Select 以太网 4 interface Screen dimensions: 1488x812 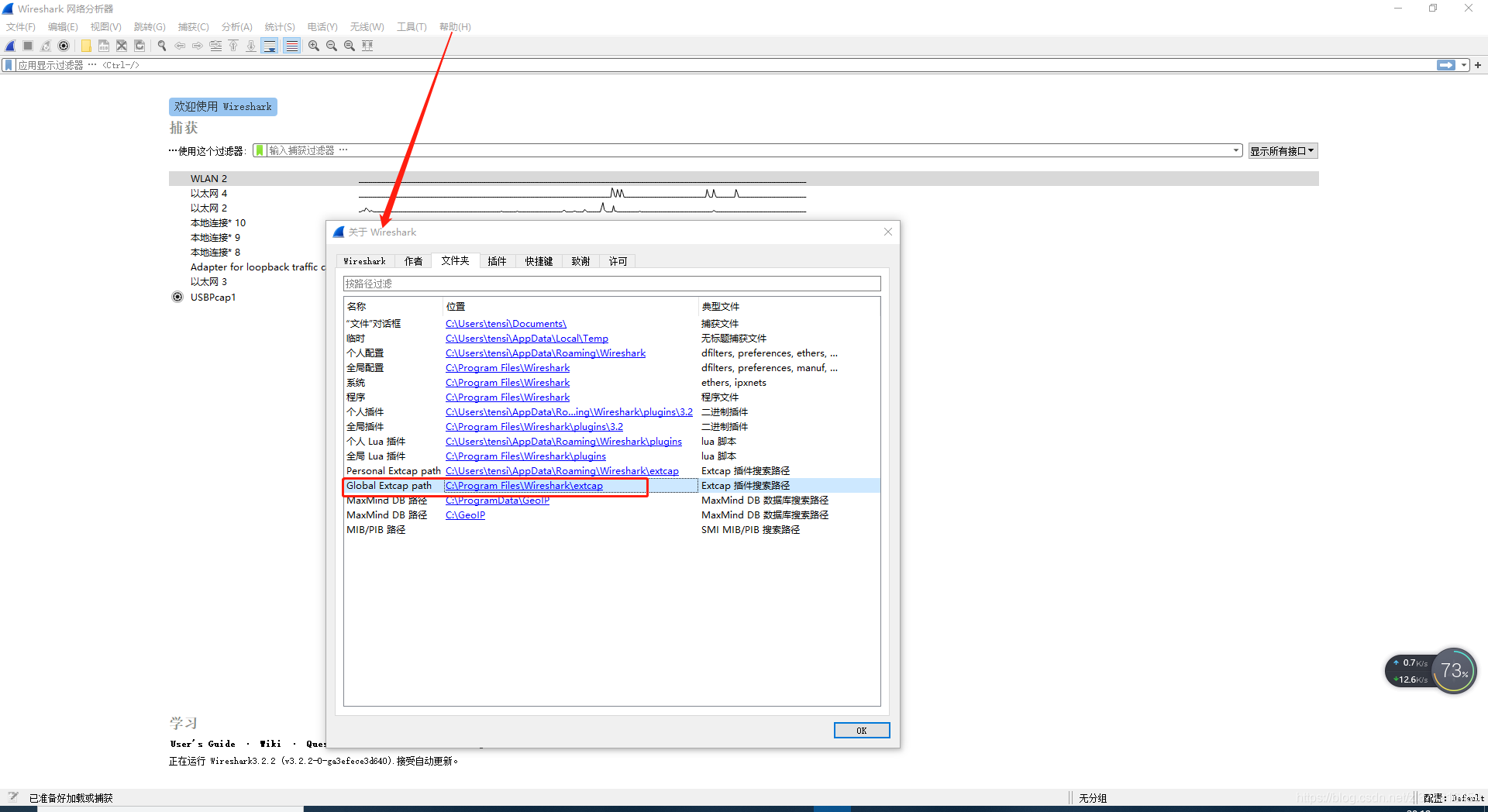tap(208, 194)
